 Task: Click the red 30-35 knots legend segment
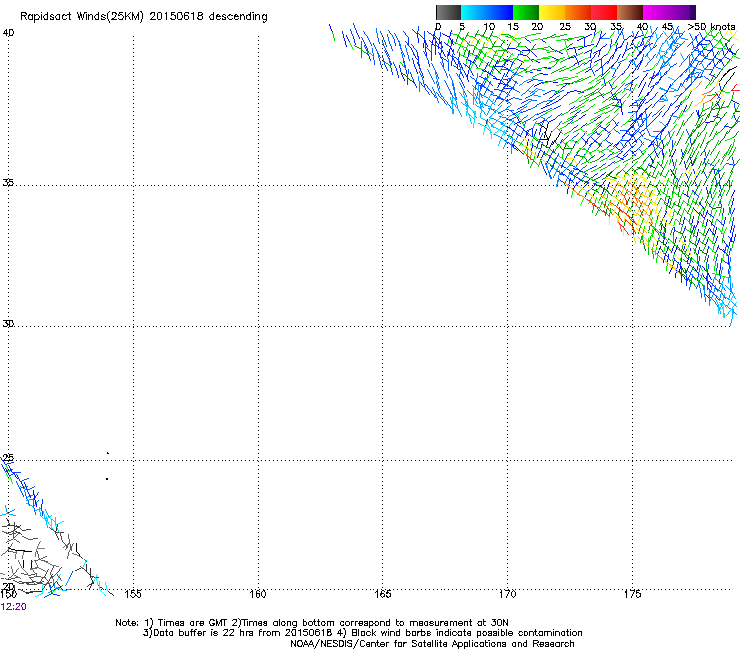pos(604,12)
